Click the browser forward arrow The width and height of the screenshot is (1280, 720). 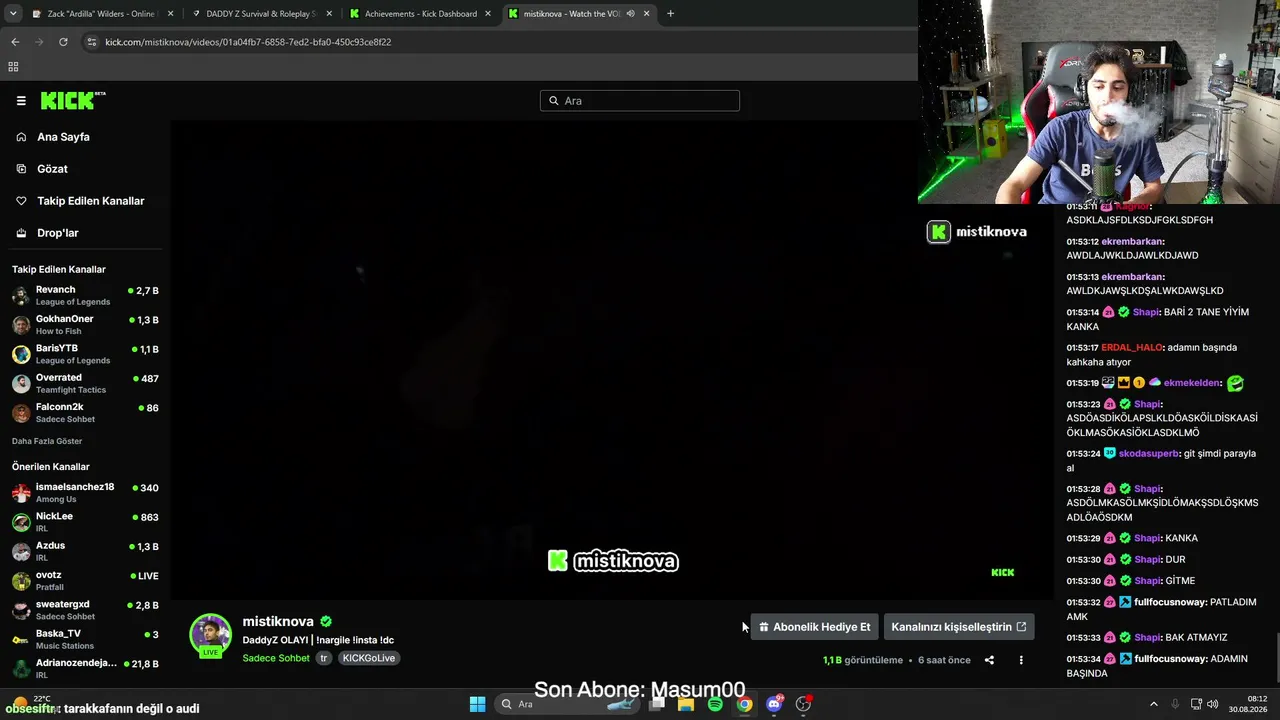(x=39, y=42)
